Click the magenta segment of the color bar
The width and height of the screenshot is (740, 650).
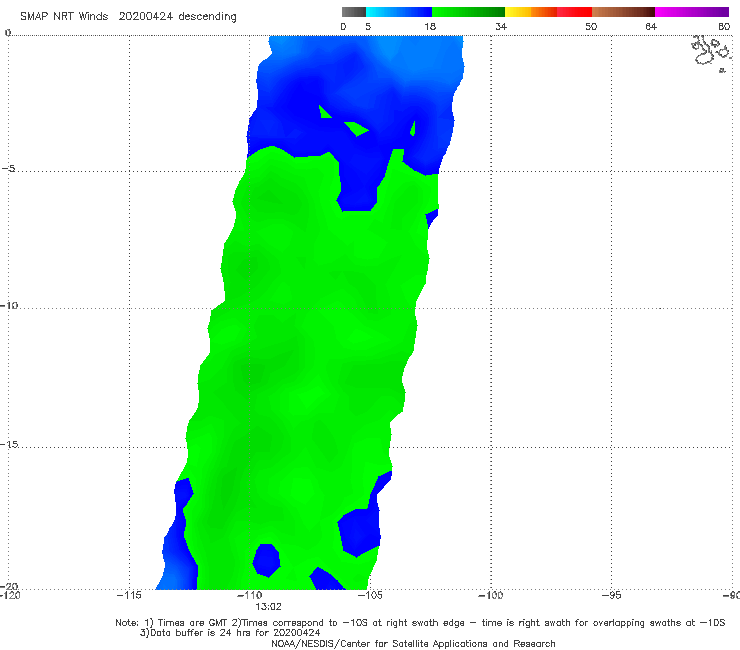tap(692, 12)
